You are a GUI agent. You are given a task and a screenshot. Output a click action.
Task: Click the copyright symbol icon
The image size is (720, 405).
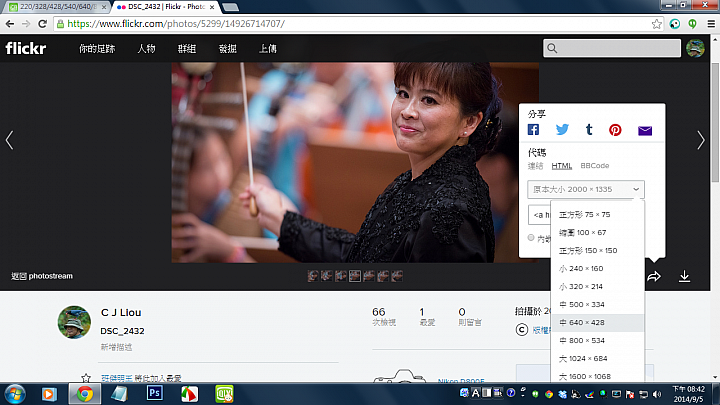pyautogui.click(x=522, y=330)
